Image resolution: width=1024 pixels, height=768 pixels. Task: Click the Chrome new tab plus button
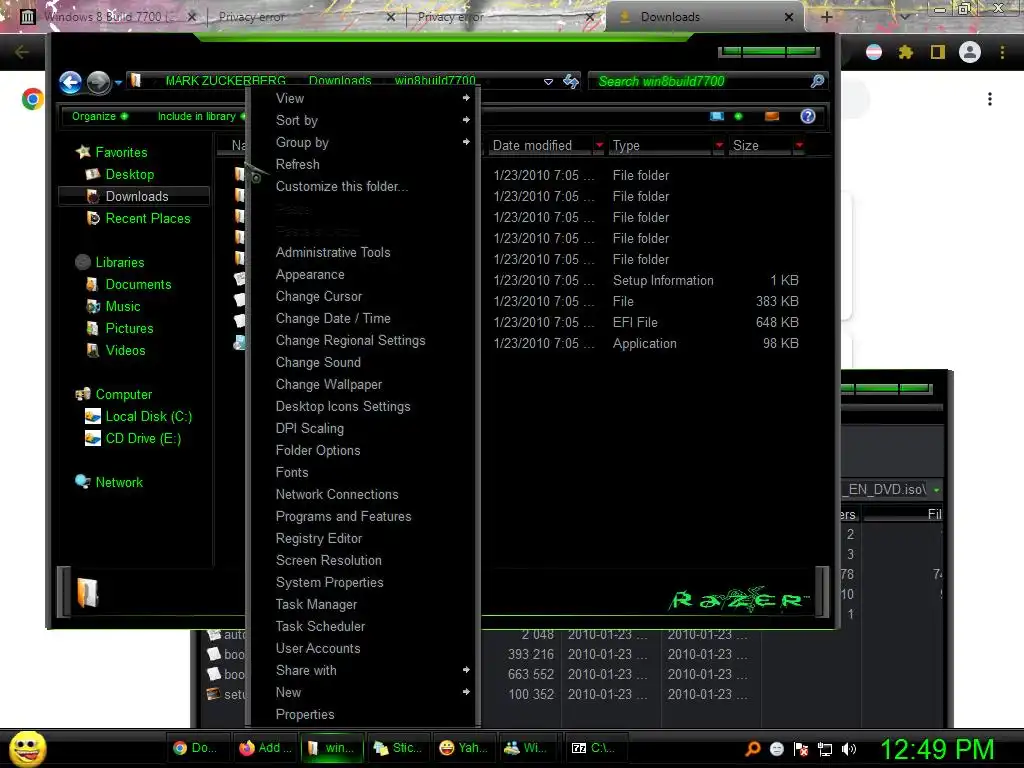click(826, 17)
